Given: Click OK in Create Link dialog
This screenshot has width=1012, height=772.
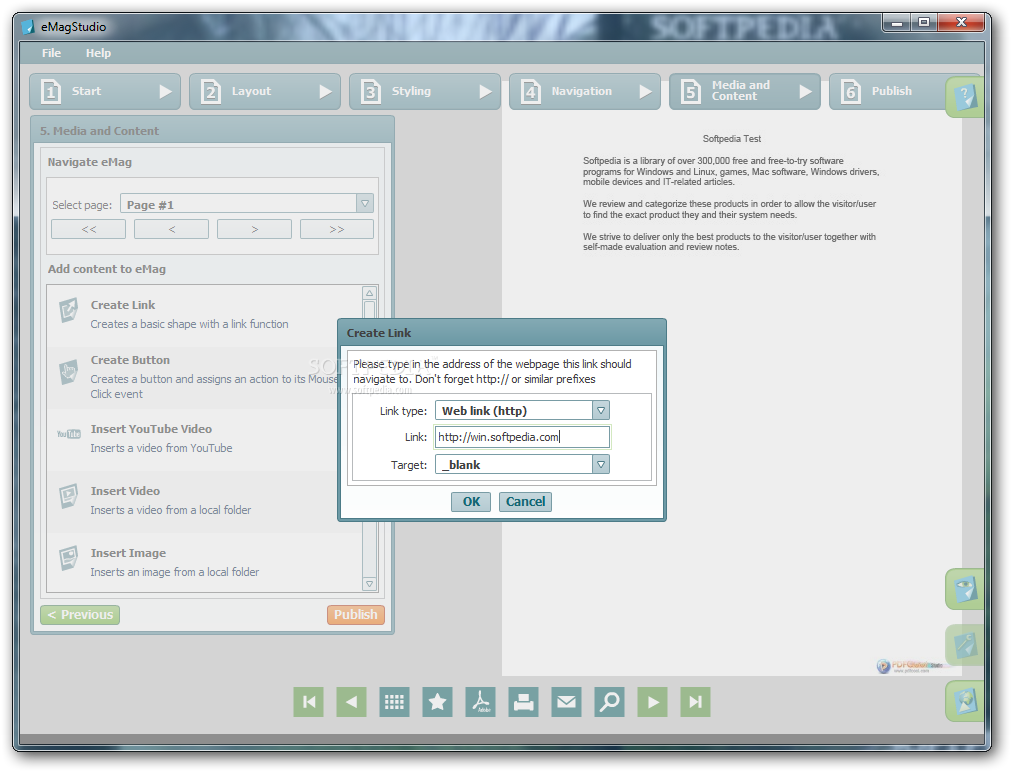Looking at the screenshot, I should tap(471, 502).
